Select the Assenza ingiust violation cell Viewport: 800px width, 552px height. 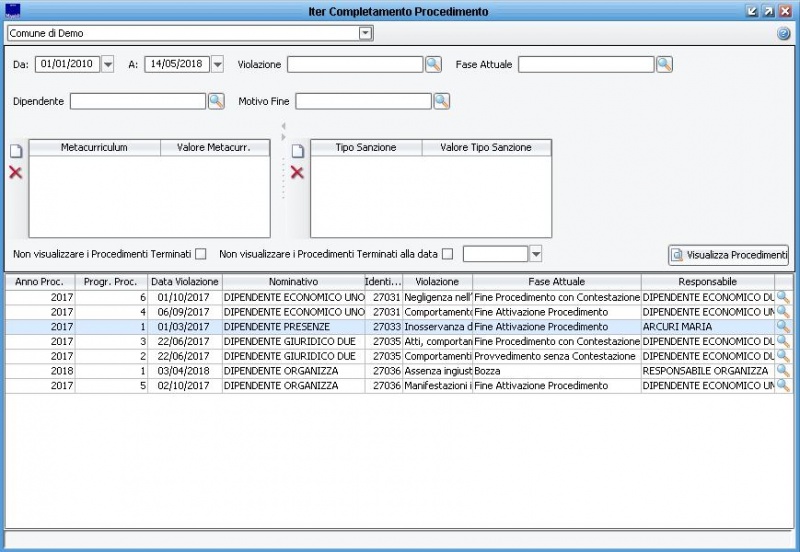tap(438, 371)
